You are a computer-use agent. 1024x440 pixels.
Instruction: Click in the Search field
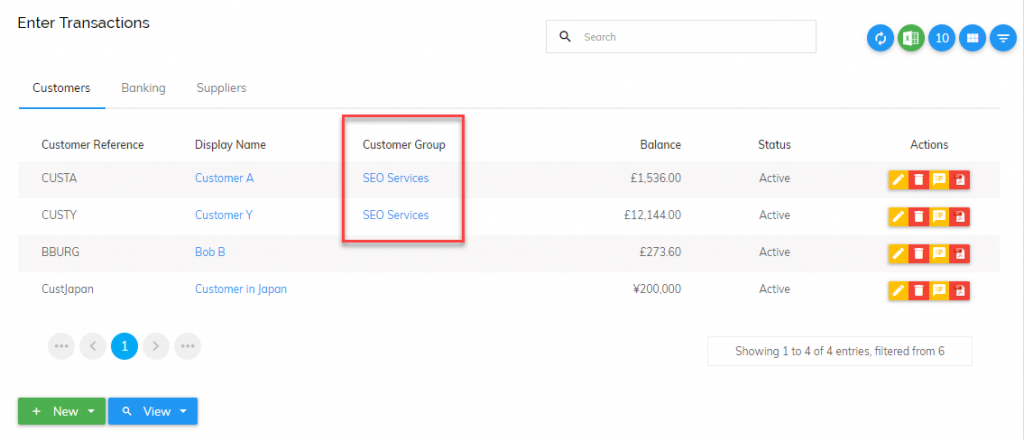(x=680, y=37)
